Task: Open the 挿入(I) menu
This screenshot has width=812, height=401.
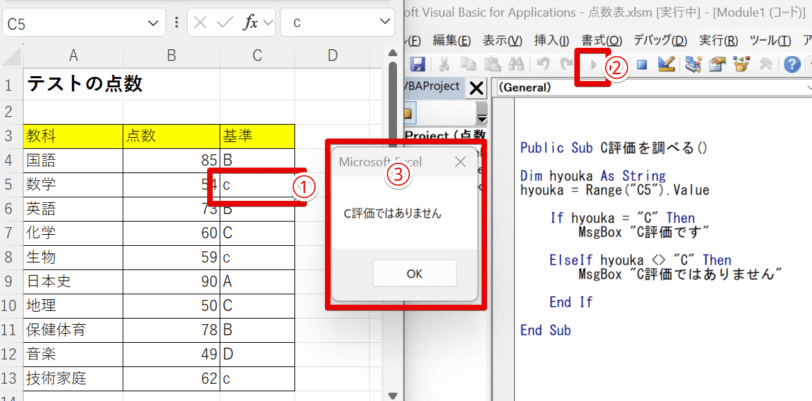Action: [552, 41]
